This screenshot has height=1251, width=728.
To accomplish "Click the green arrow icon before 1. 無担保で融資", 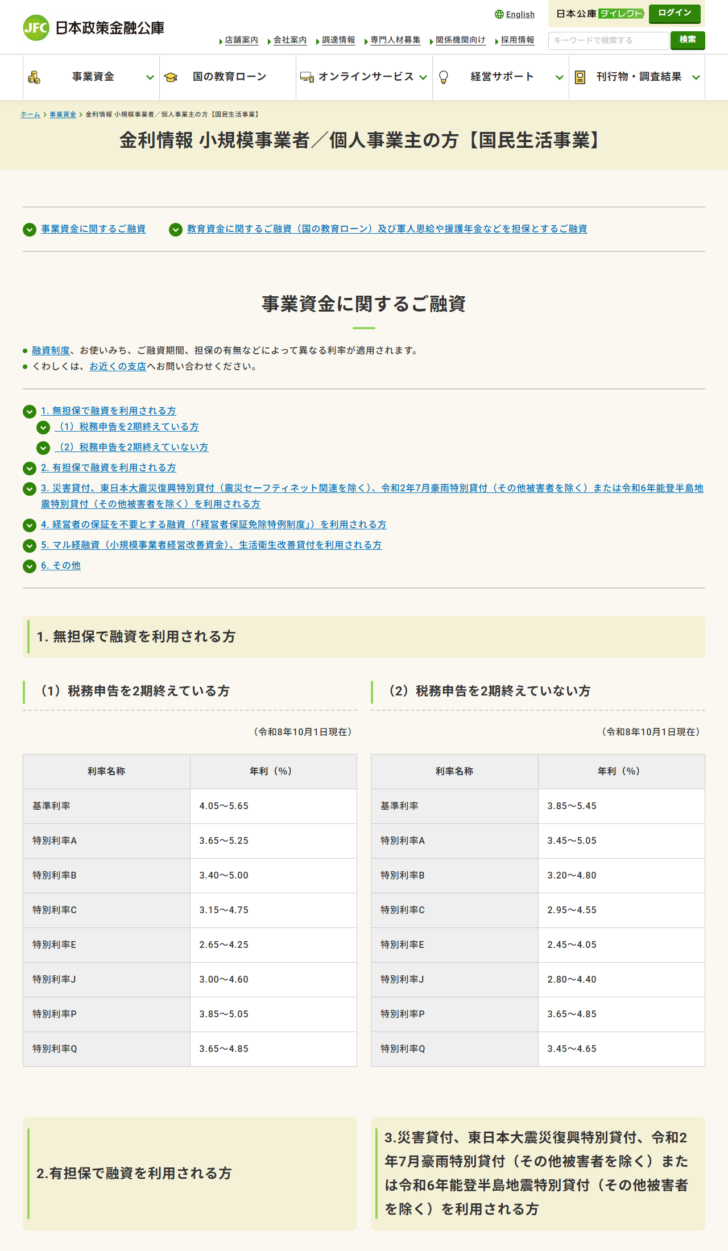I will (29, 411).
